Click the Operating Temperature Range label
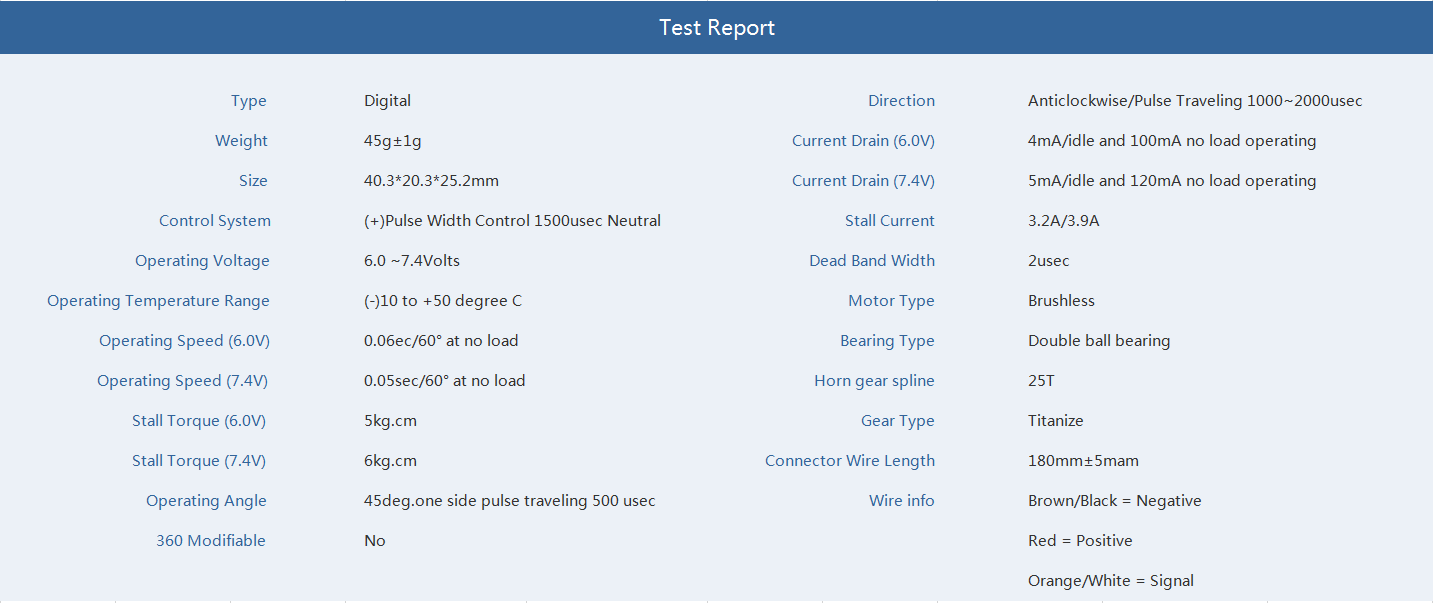Screen dimensions: 1433x603 pos(158,301)
